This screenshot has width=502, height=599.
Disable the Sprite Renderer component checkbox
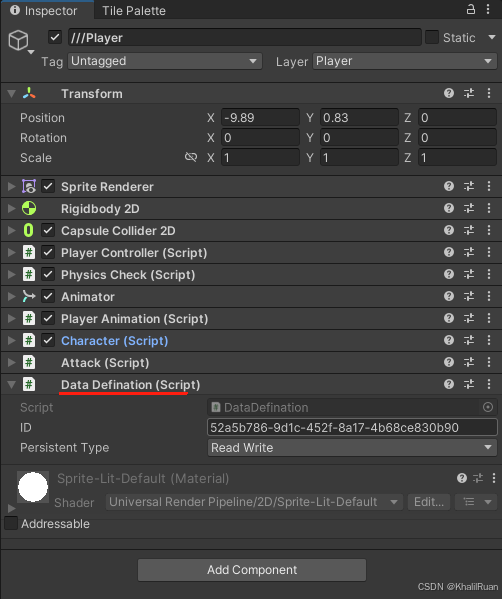click(48, 186)
